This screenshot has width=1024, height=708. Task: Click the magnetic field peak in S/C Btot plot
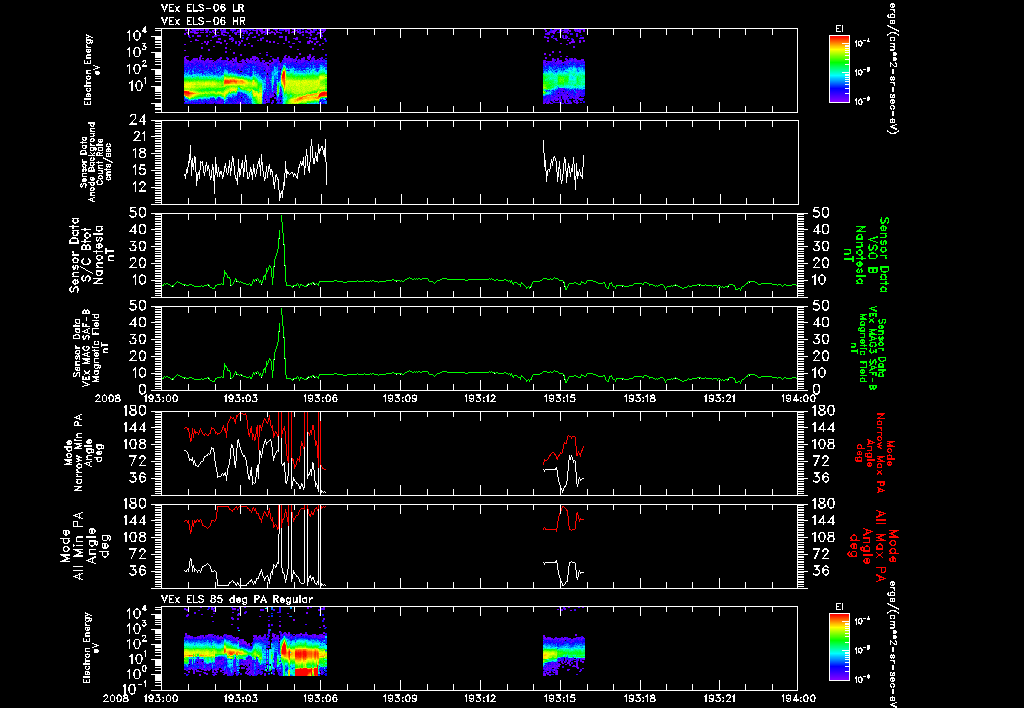point(281,218)
